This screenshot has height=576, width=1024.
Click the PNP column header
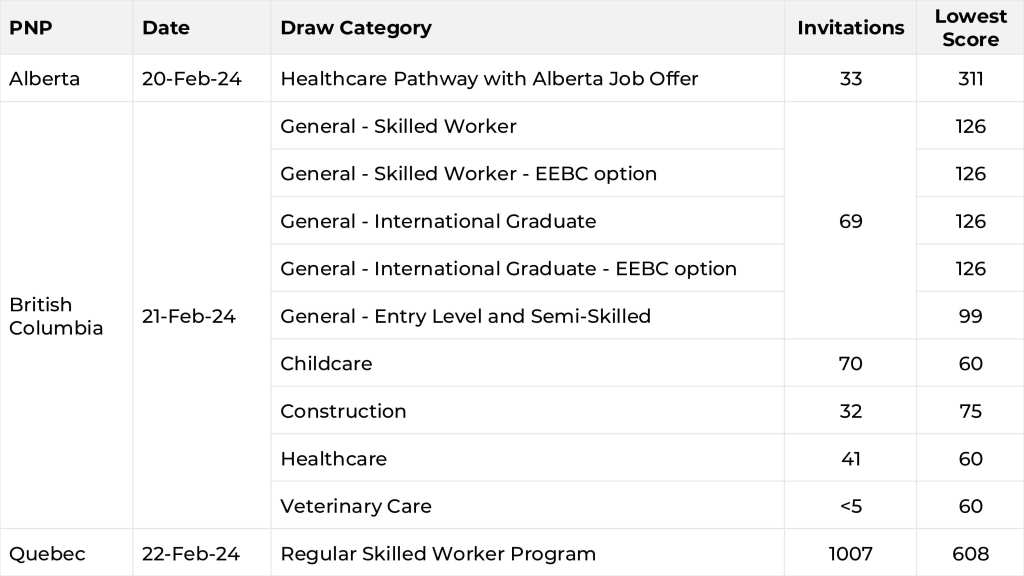31,28
